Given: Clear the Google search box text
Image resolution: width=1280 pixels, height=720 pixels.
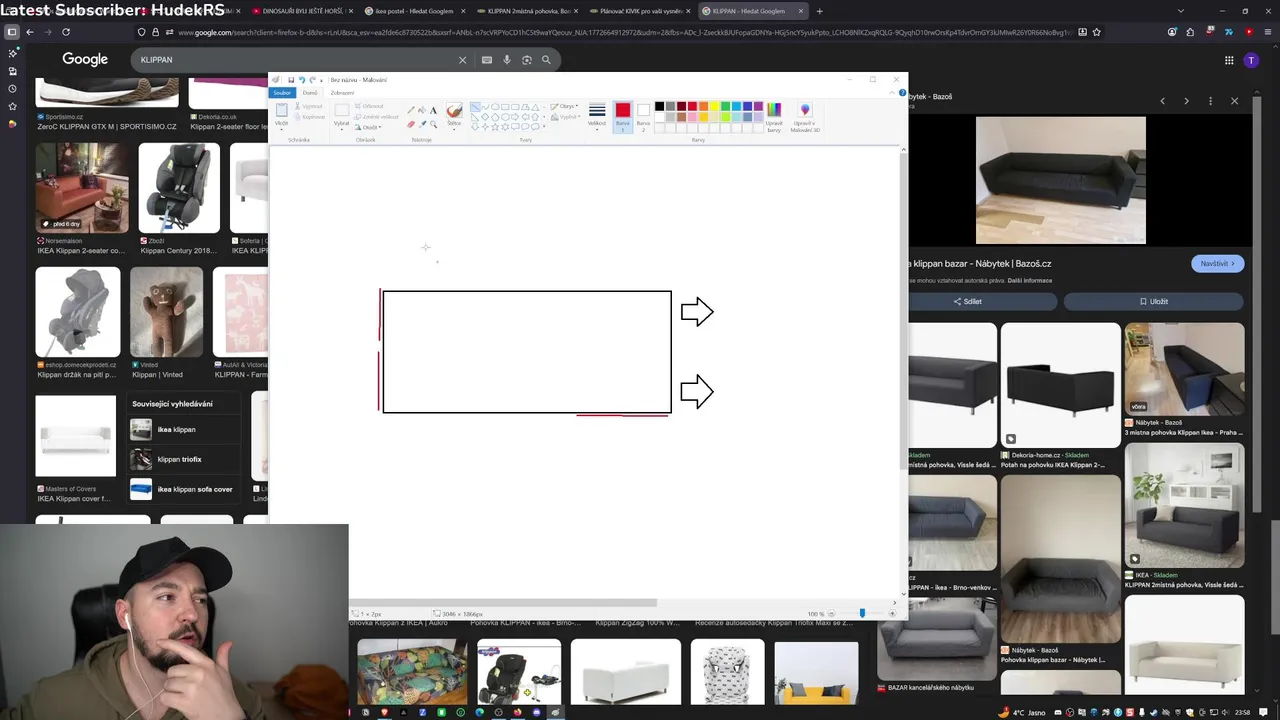Looking at the screenshot, I should pos(462,60).
